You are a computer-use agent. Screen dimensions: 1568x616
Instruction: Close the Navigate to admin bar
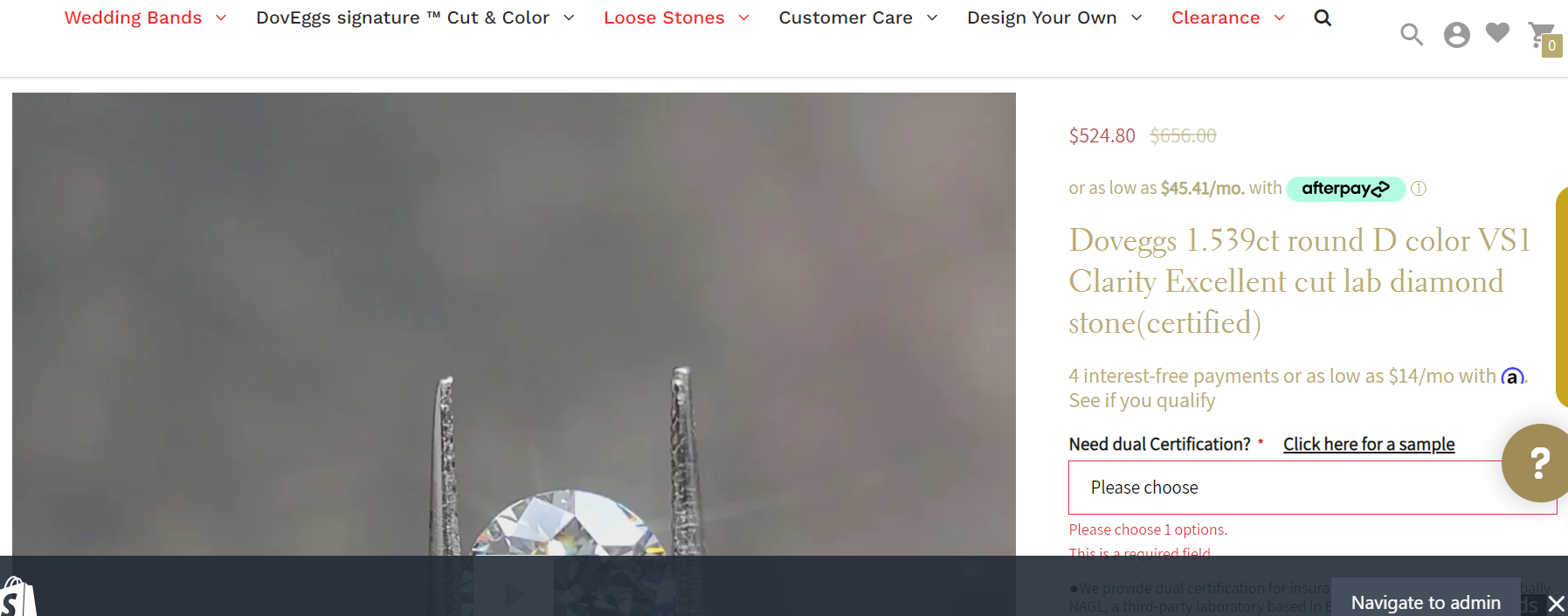point(1556,604)
